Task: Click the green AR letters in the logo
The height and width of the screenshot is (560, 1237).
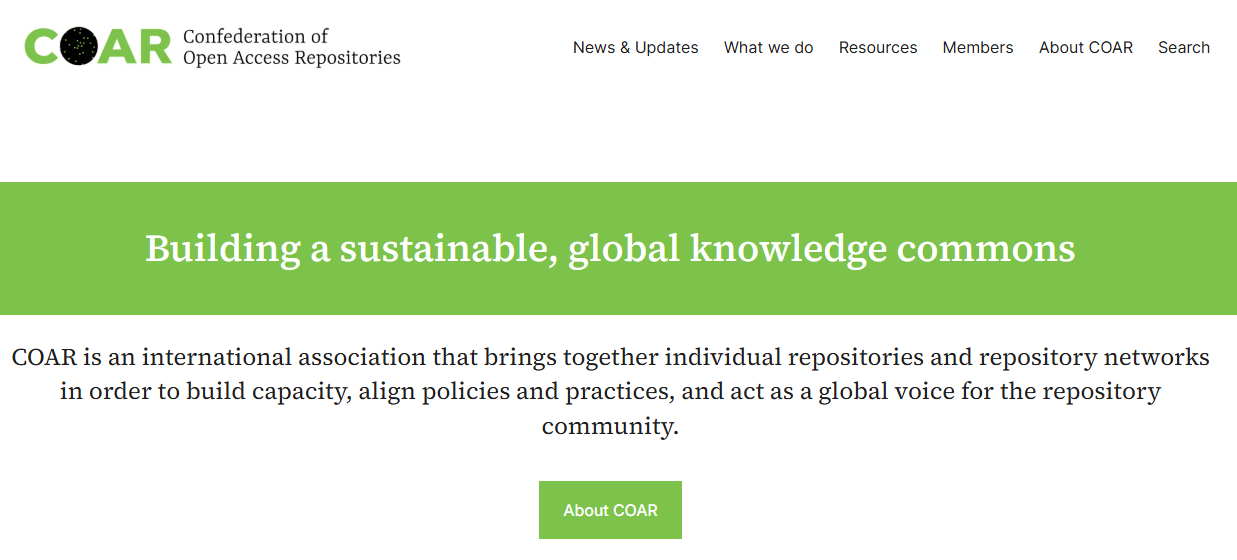Action: coord(136,47)
